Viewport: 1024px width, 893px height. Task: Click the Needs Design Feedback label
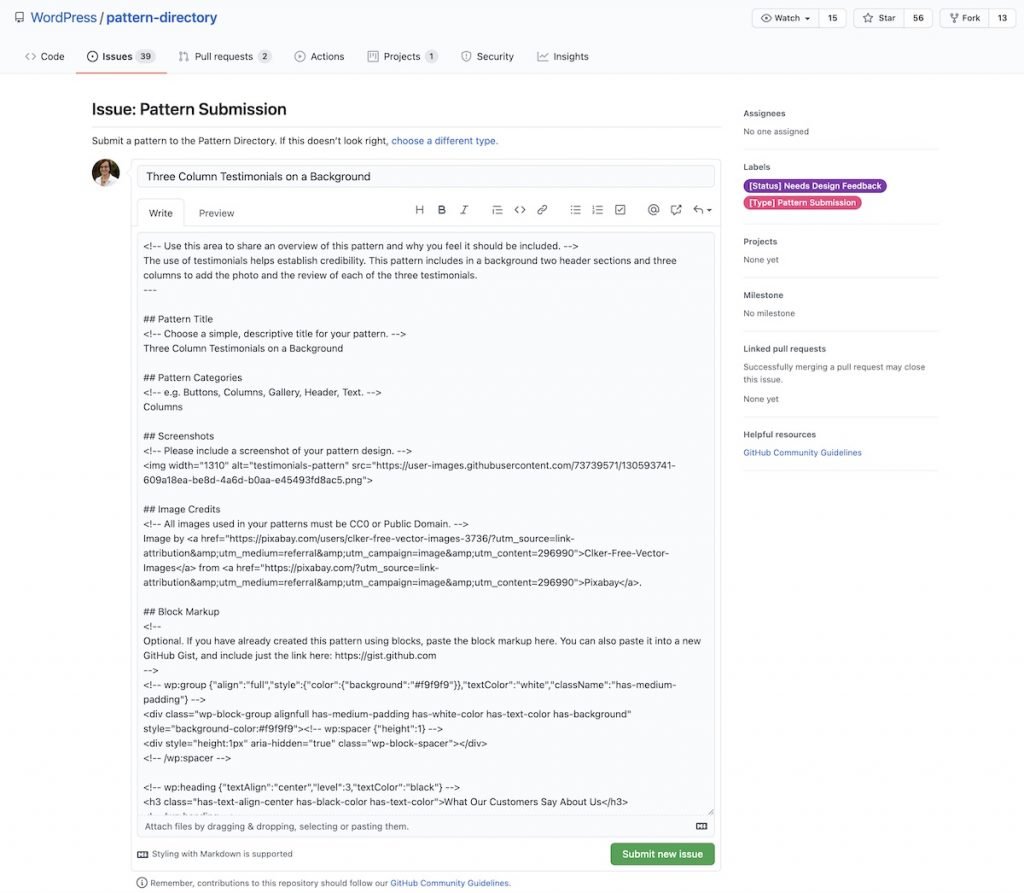[814, 186]
